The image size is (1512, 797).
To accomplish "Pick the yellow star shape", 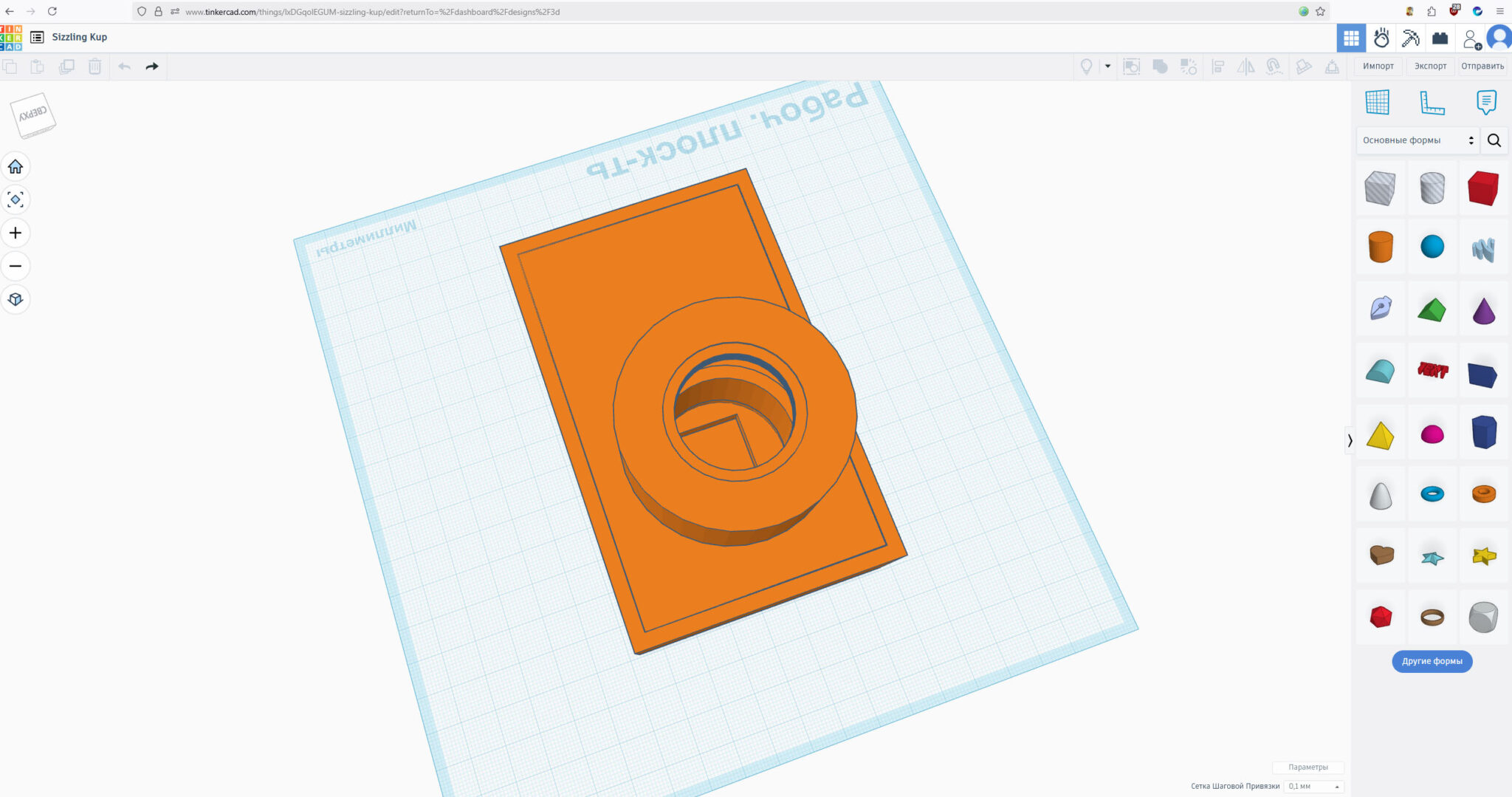I will pyautogui.click(x=1483, y=555).
